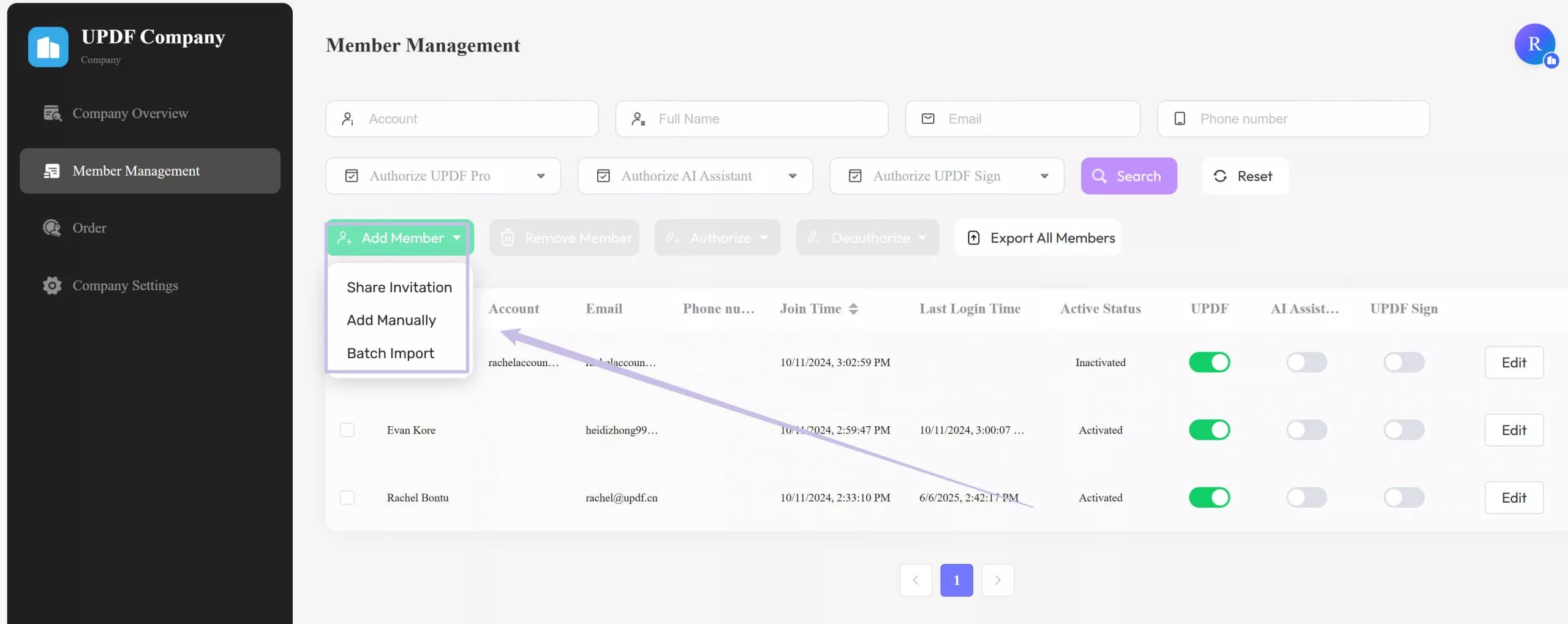Viewport: 1568px width, 624px height.
Task: Open the user avatar R profile
Action: 1535,44
